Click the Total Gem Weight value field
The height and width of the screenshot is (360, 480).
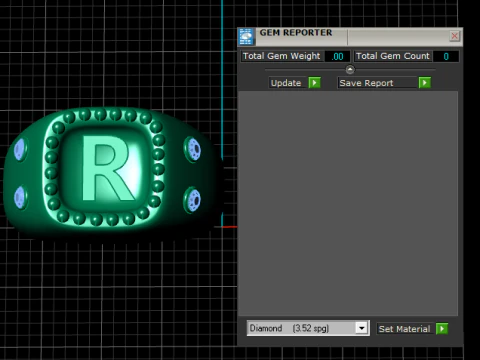point(337,56)
